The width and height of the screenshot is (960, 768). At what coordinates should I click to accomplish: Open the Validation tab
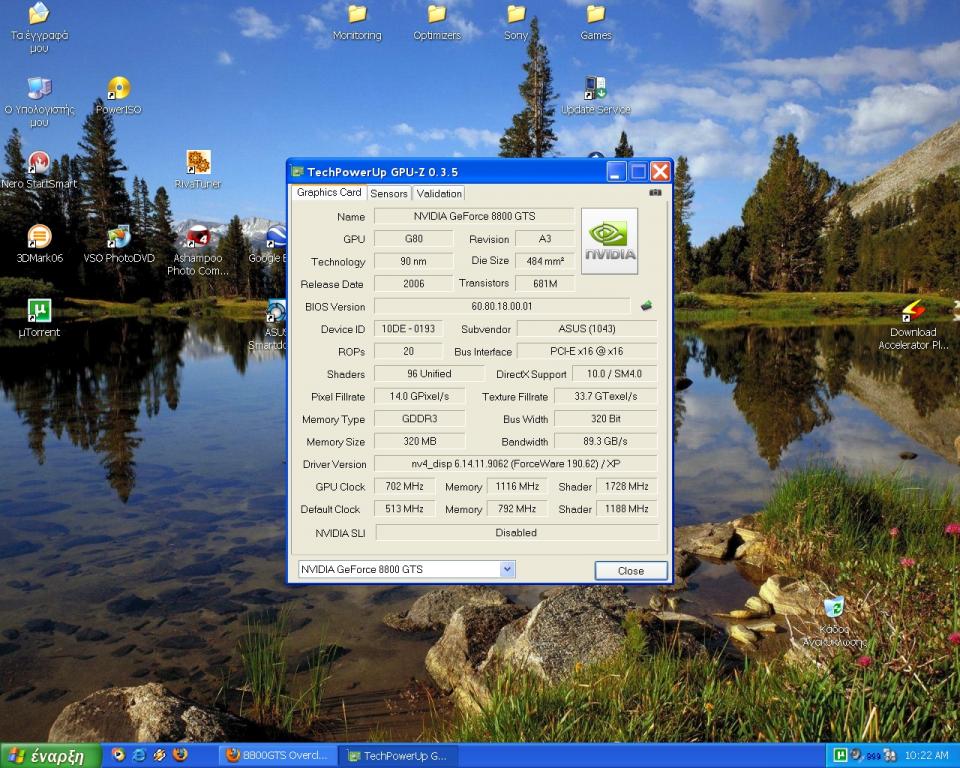click(x=439, y=194)
